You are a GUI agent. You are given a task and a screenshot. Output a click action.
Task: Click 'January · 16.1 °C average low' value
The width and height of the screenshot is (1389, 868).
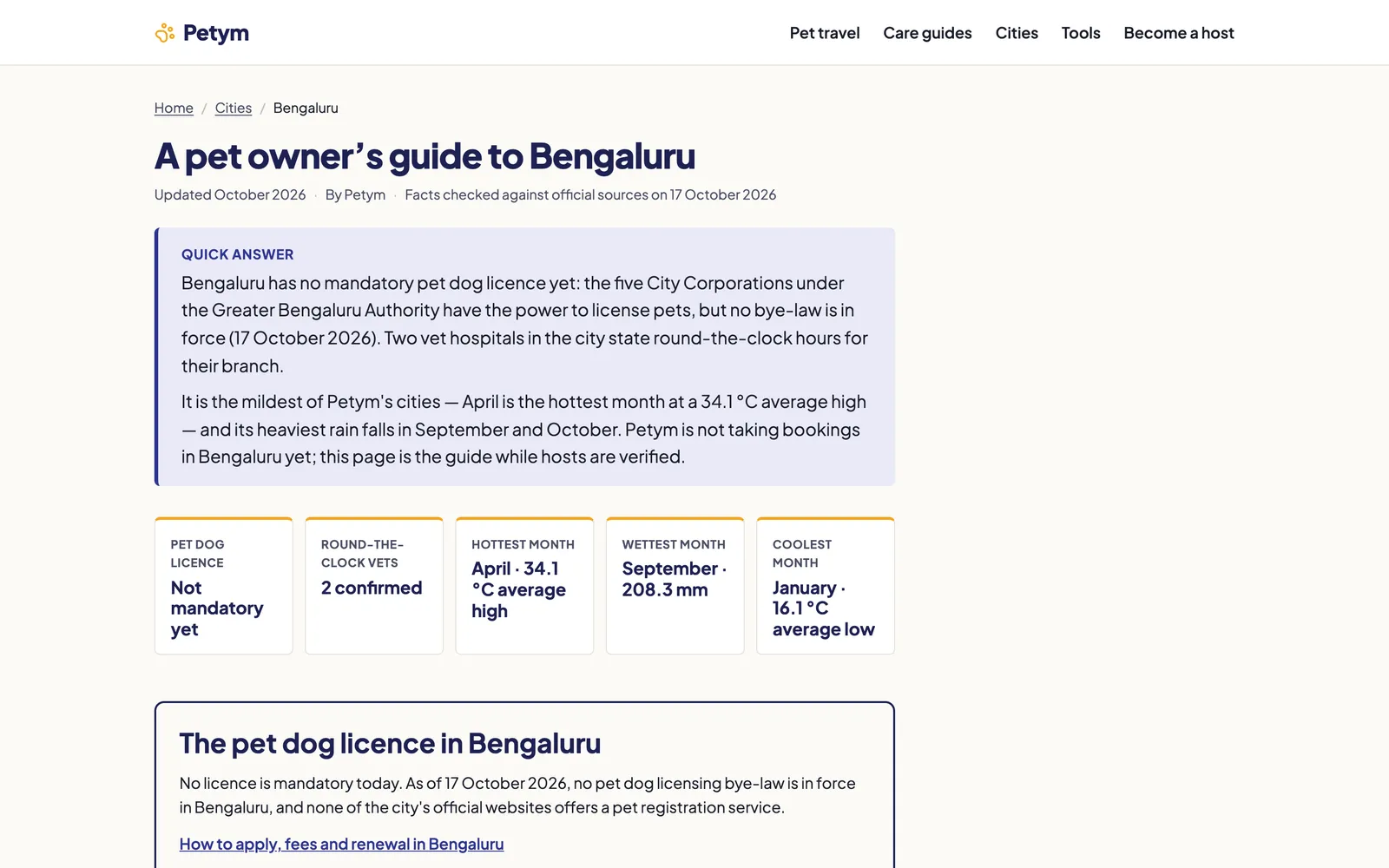click(x=824, y=608)
